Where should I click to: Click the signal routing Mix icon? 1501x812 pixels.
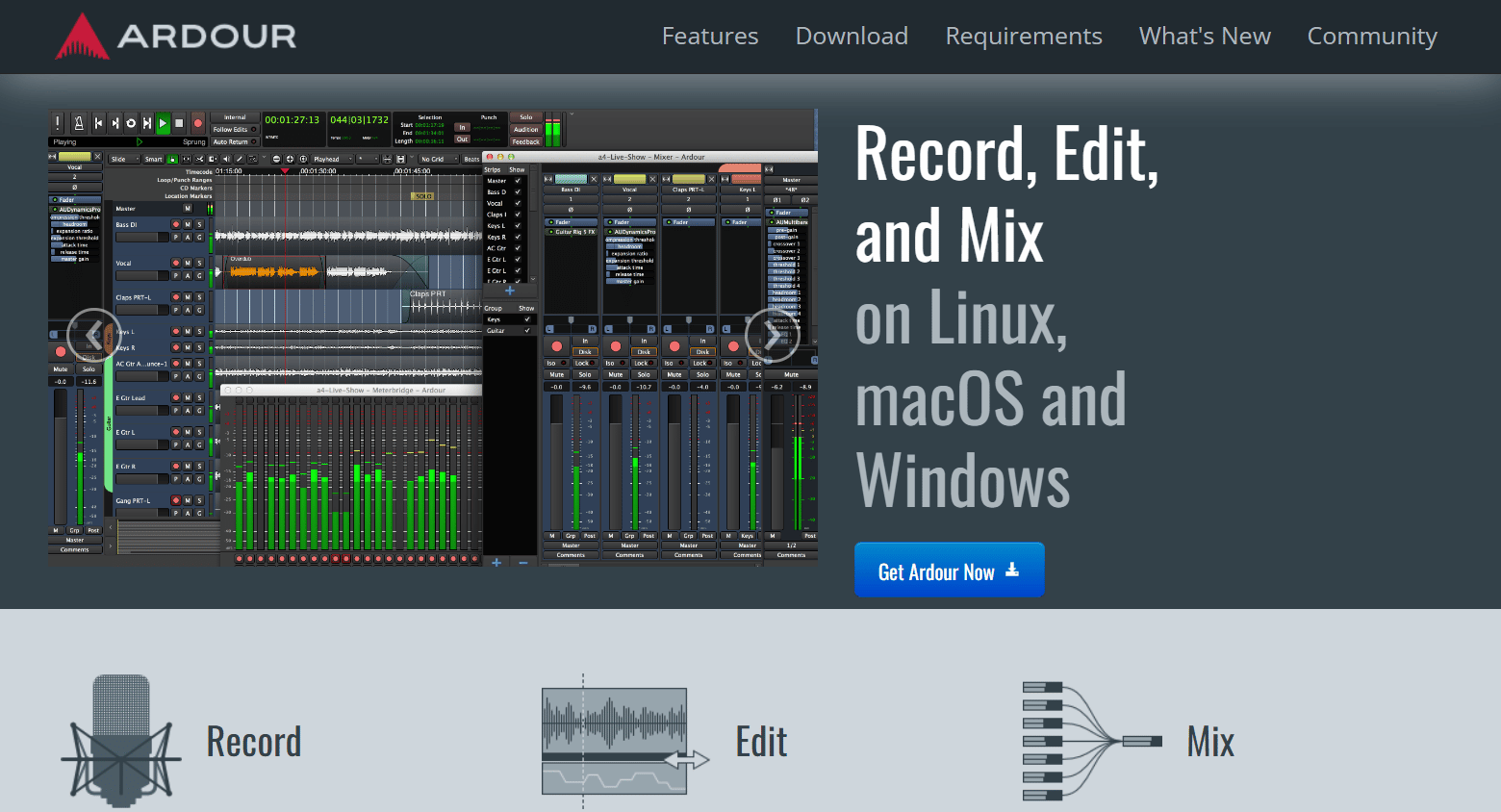(1092, 741)
